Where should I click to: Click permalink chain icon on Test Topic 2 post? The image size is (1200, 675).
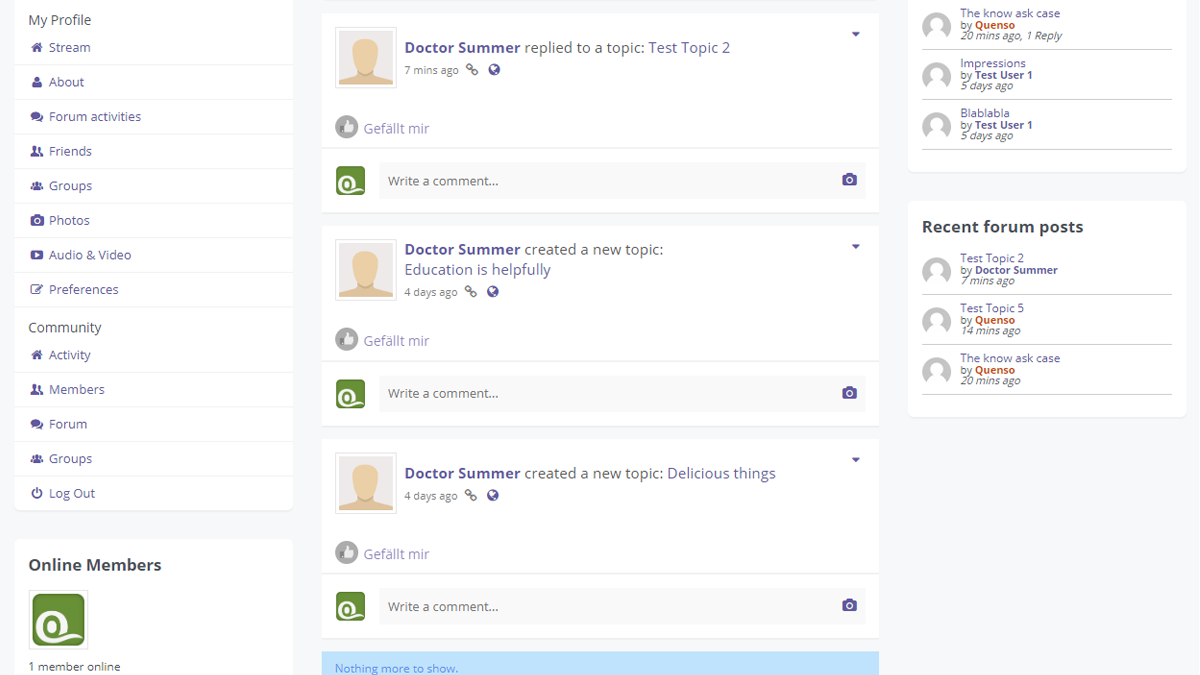(x=472, y=70)
